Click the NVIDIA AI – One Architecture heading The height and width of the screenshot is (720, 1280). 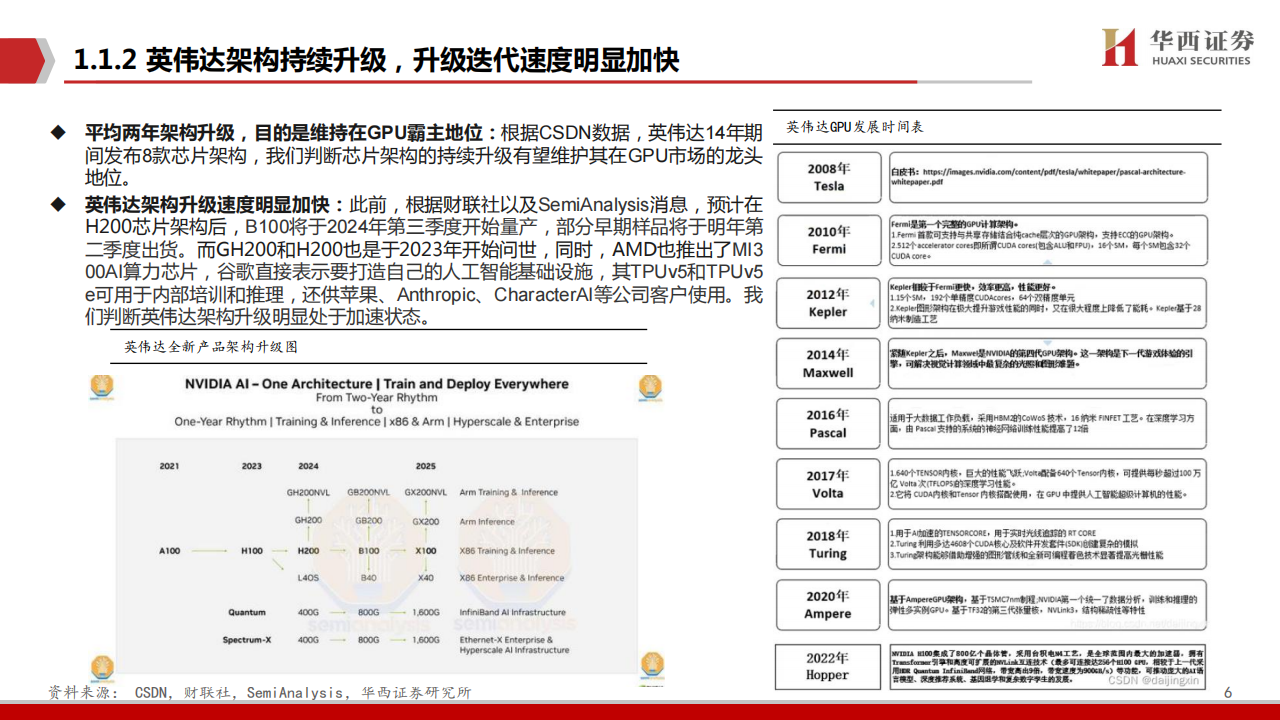(x=377, y=384)
